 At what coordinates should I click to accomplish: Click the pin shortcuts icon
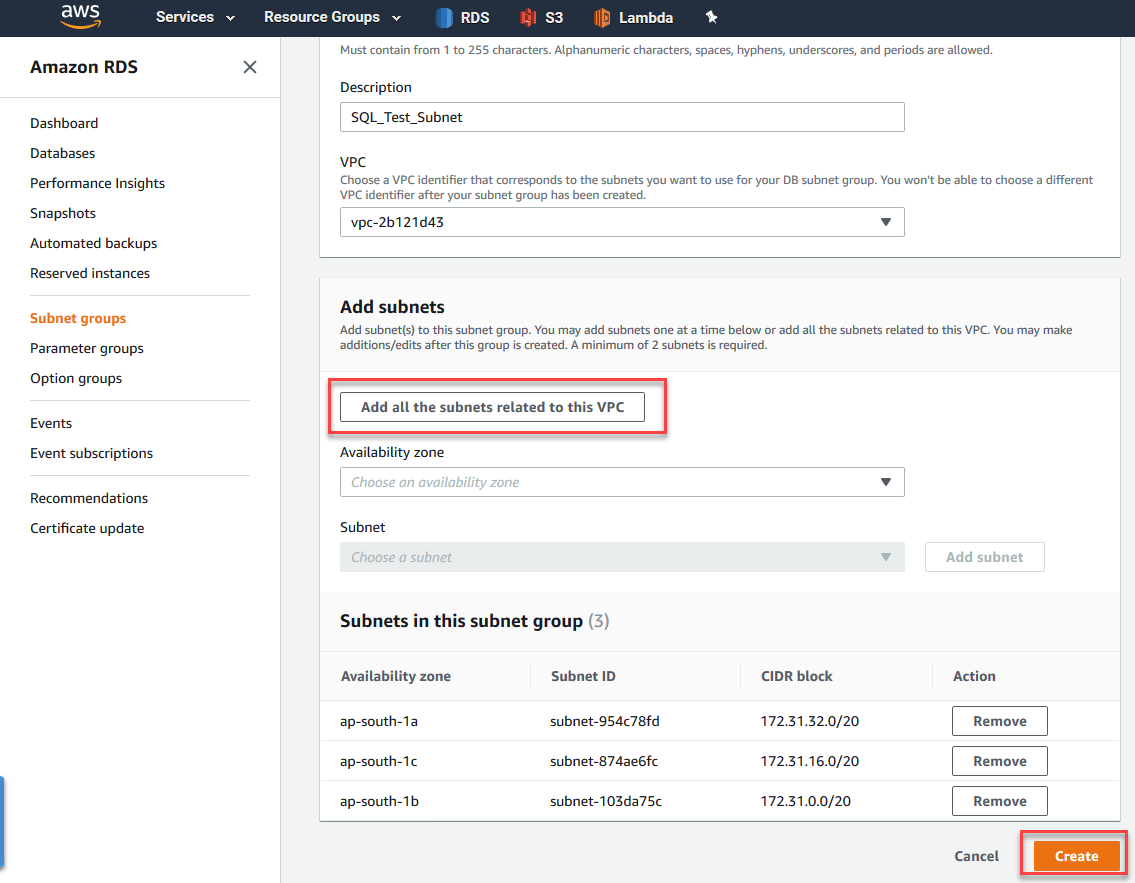click(712, 17)
